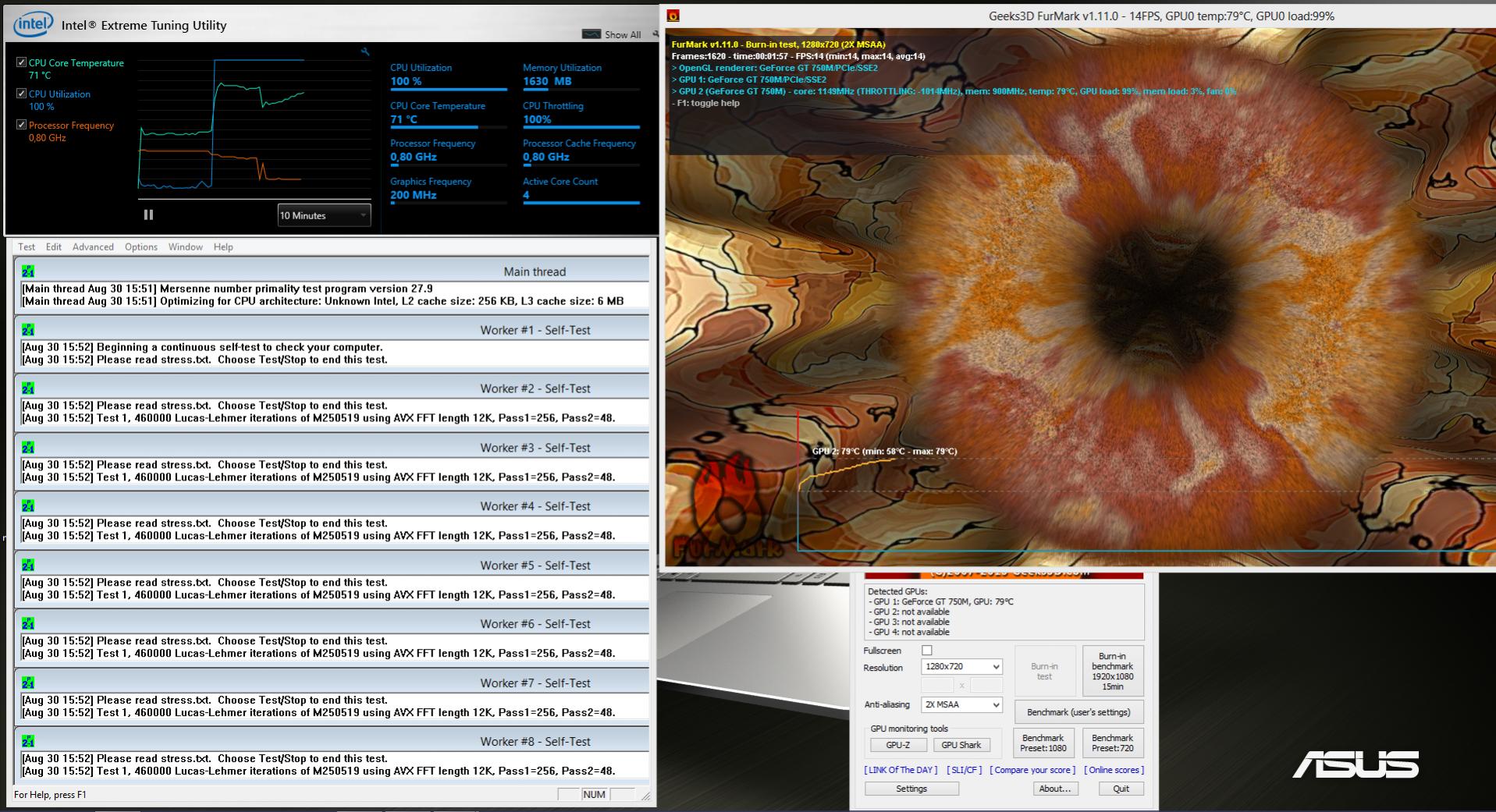Open the LINK Of The DAY link

coord(901,770)
